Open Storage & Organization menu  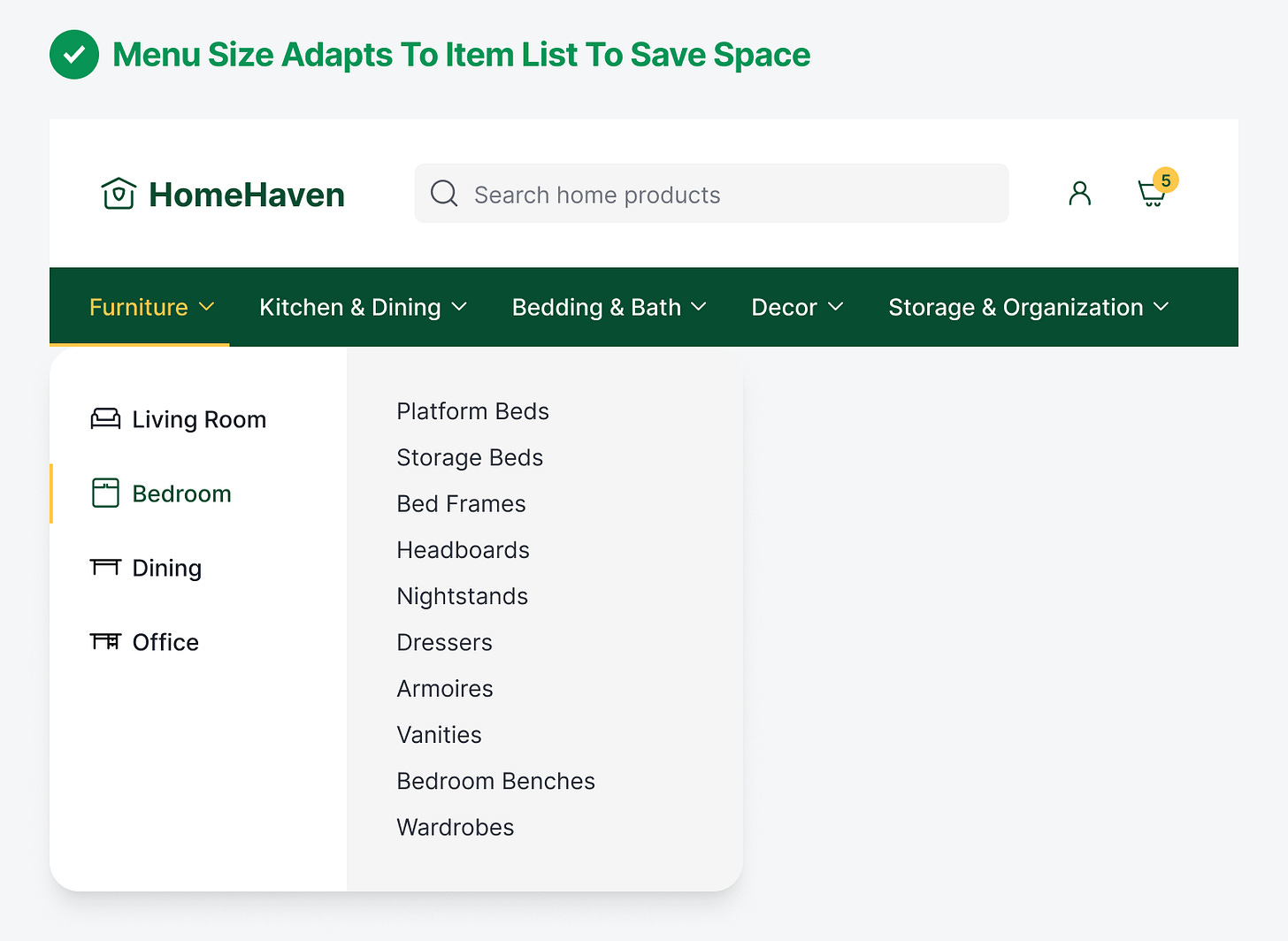coord(1028,307)
